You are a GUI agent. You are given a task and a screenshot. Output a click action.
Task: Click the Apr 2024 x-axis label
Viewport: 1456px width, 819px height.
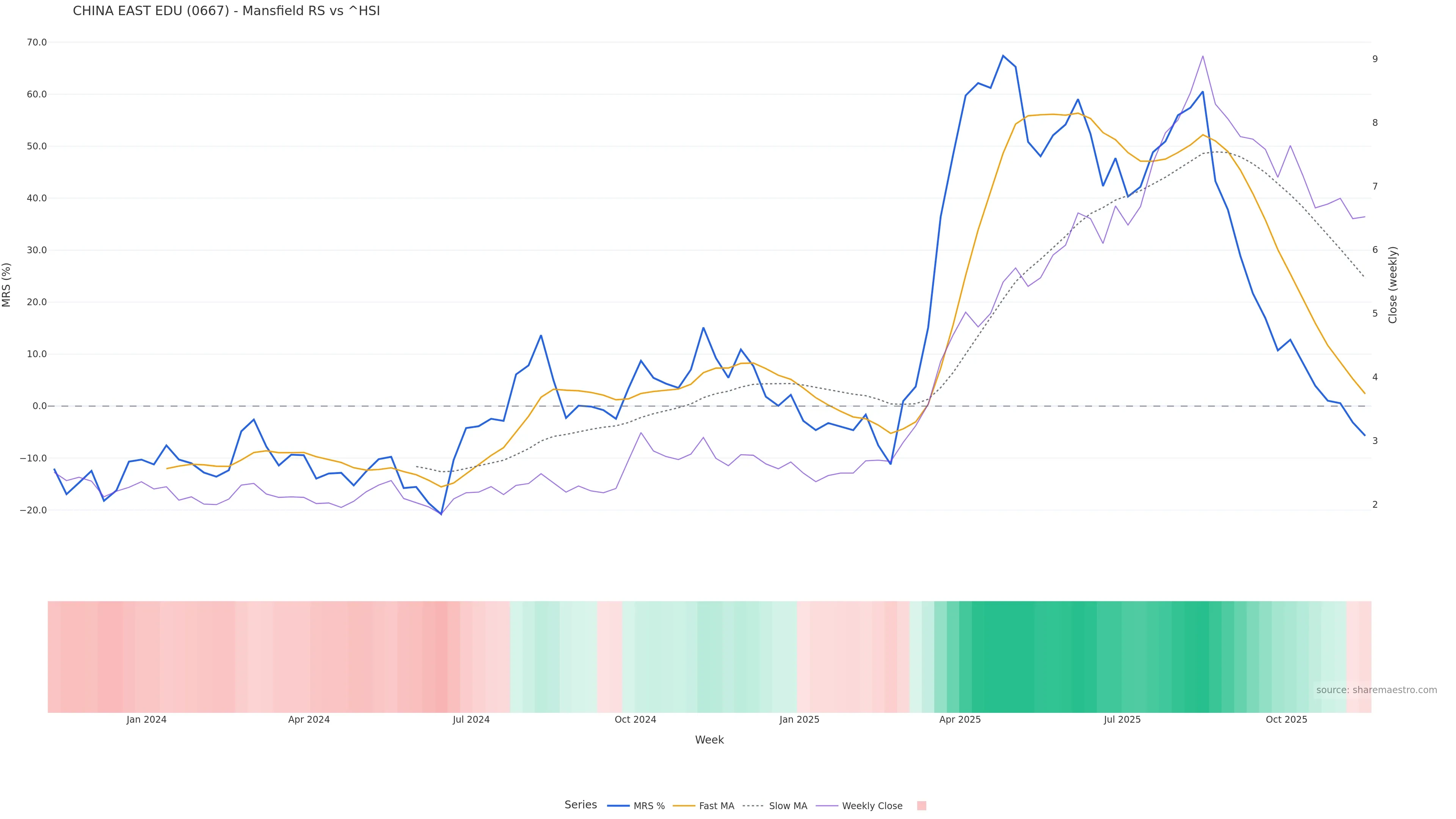tap(309, 720)
